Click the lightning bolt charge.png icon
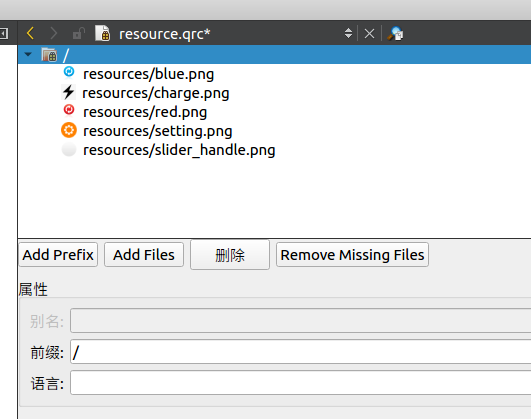This screenshot has height=419, width=531. [69, 92]
